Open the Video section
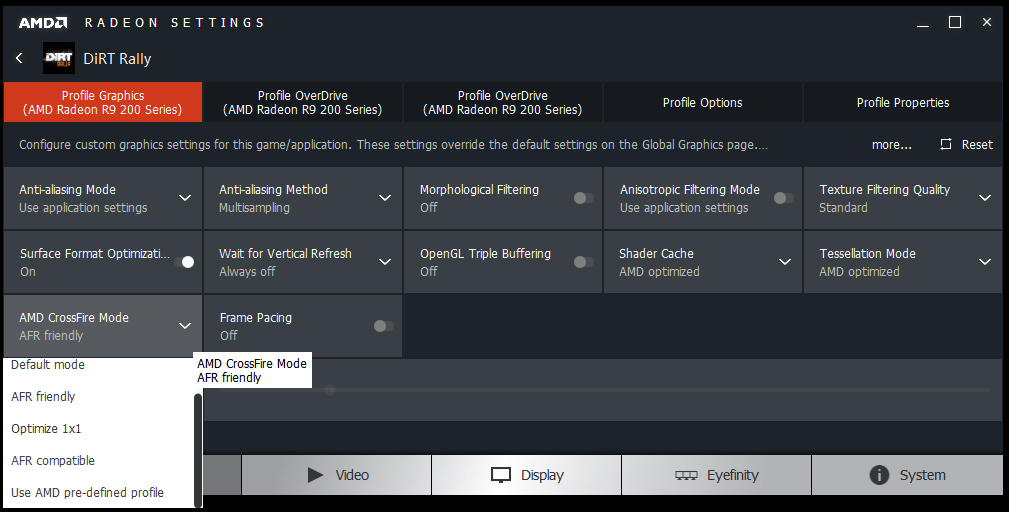Screen dimensions: 1009x512 [337, 475]
